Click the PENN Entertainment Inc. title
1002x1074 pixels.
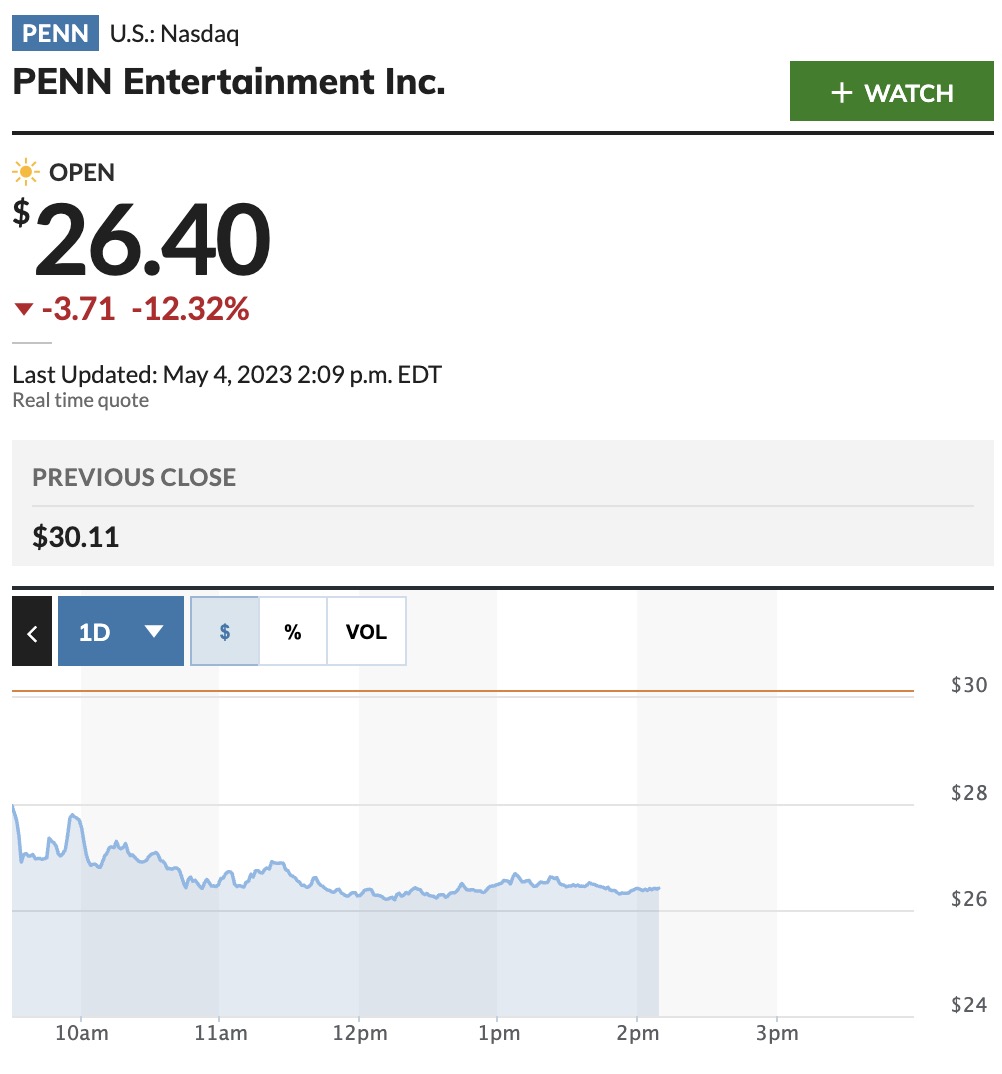[x=229, y=82]
